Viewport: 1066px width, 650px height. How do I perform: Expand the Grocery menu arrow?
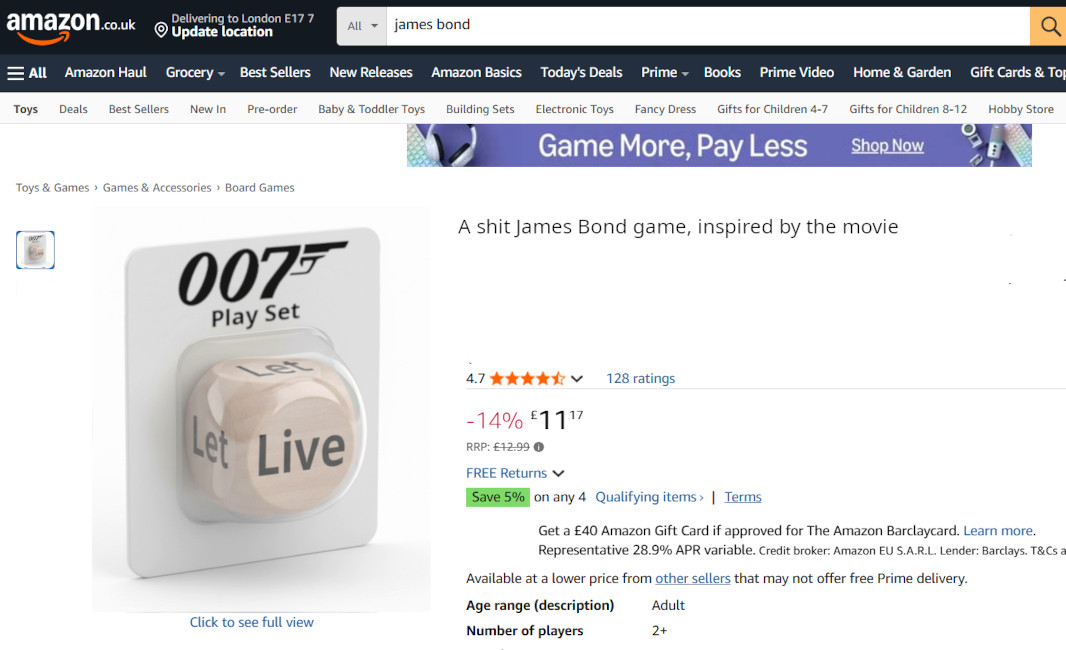(222, 73)
